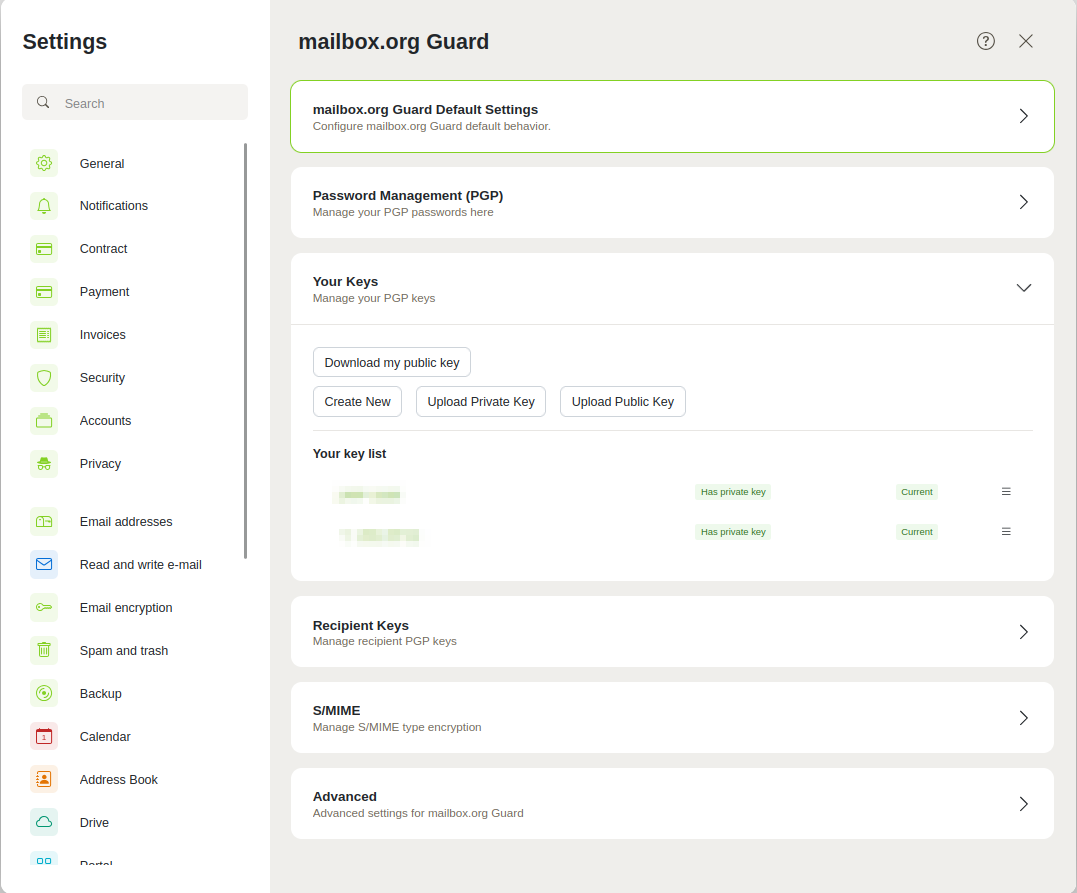Expand the Advanced settings chevron
The image size is (1077, 893).
click(x=1023, y=804)
